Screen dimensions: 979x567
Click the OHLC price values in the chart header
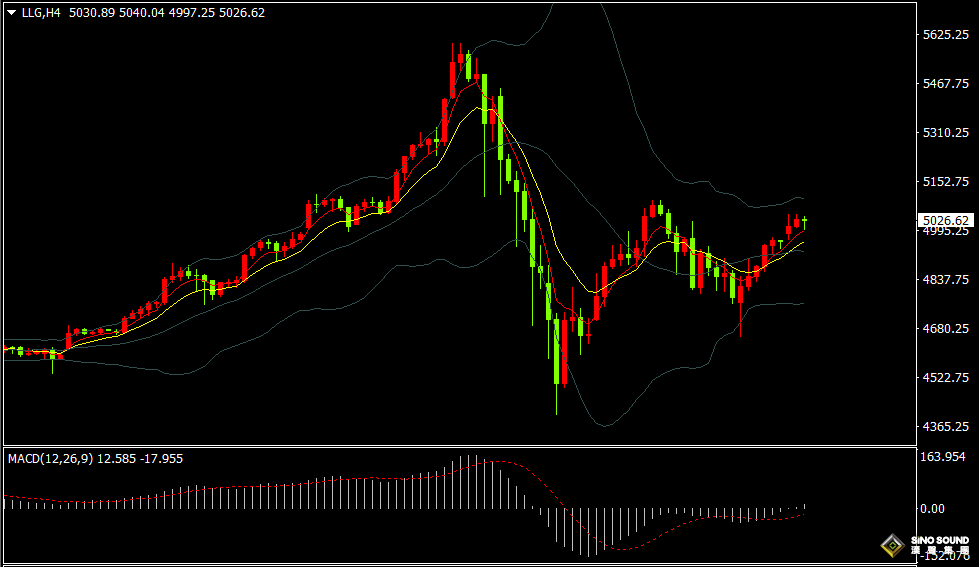tap(167, 13)
